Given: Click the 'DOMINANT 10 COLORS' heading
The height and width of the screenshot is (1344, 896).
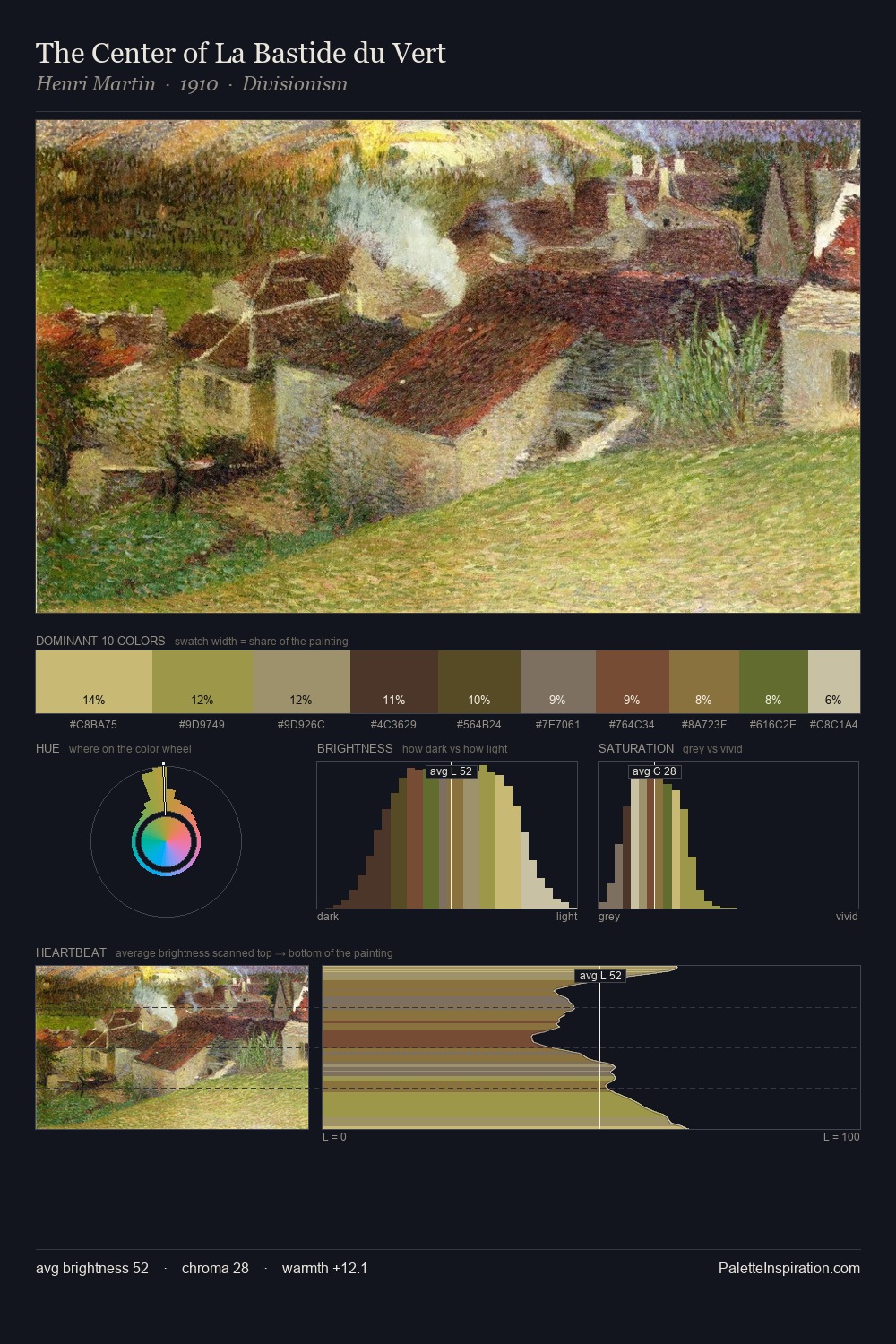Looking at the screenshot, I should [x=100, y=641].
